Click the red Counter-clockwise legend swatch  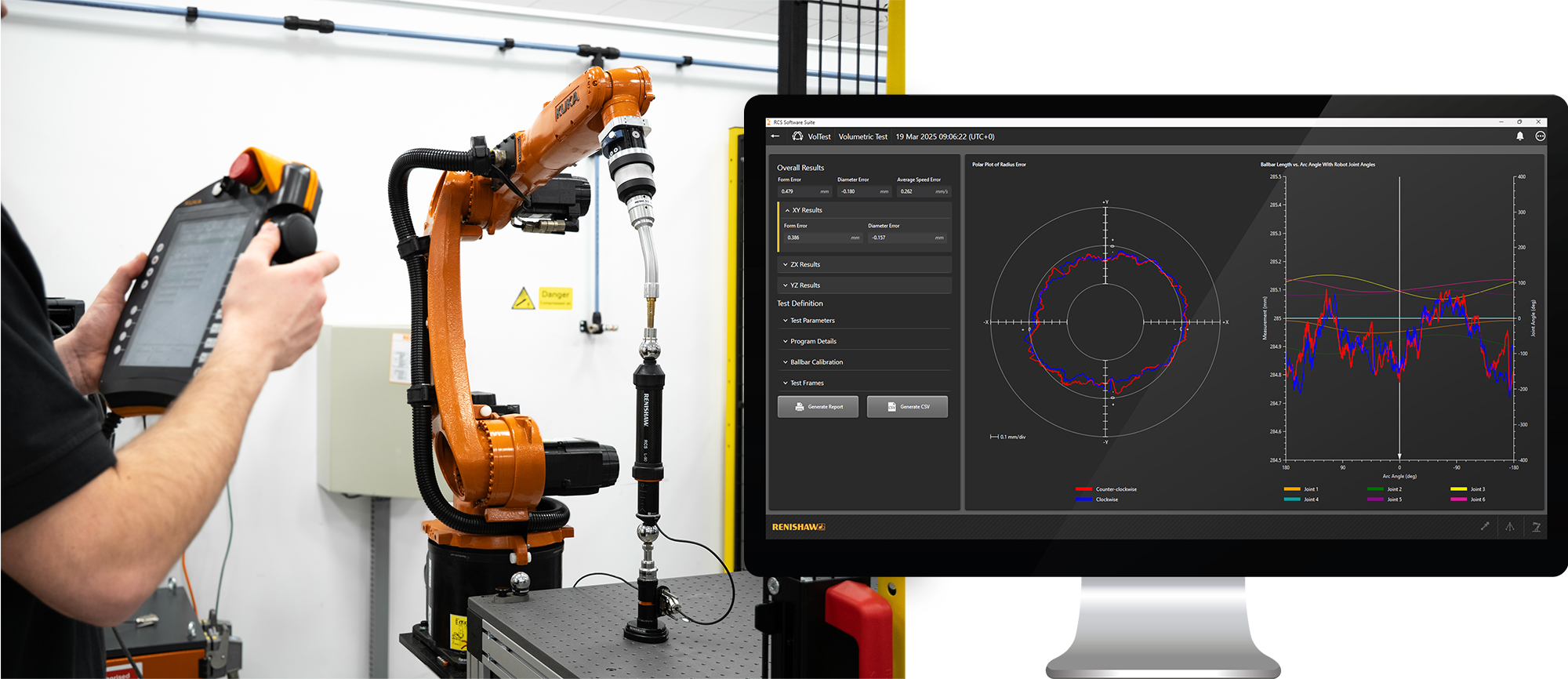(1083, 489)
